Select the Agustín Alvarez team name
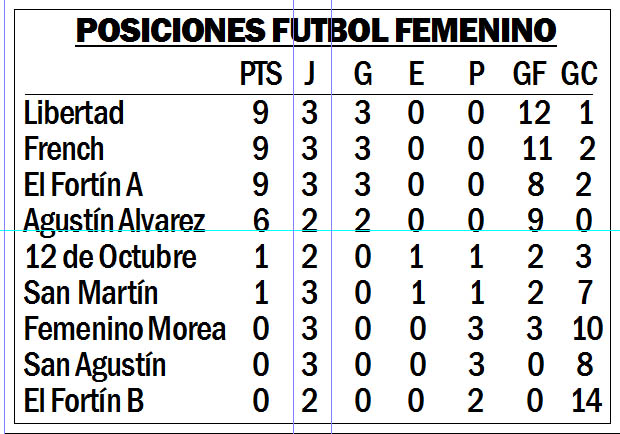620x434 pixels. tap(114, 221)
